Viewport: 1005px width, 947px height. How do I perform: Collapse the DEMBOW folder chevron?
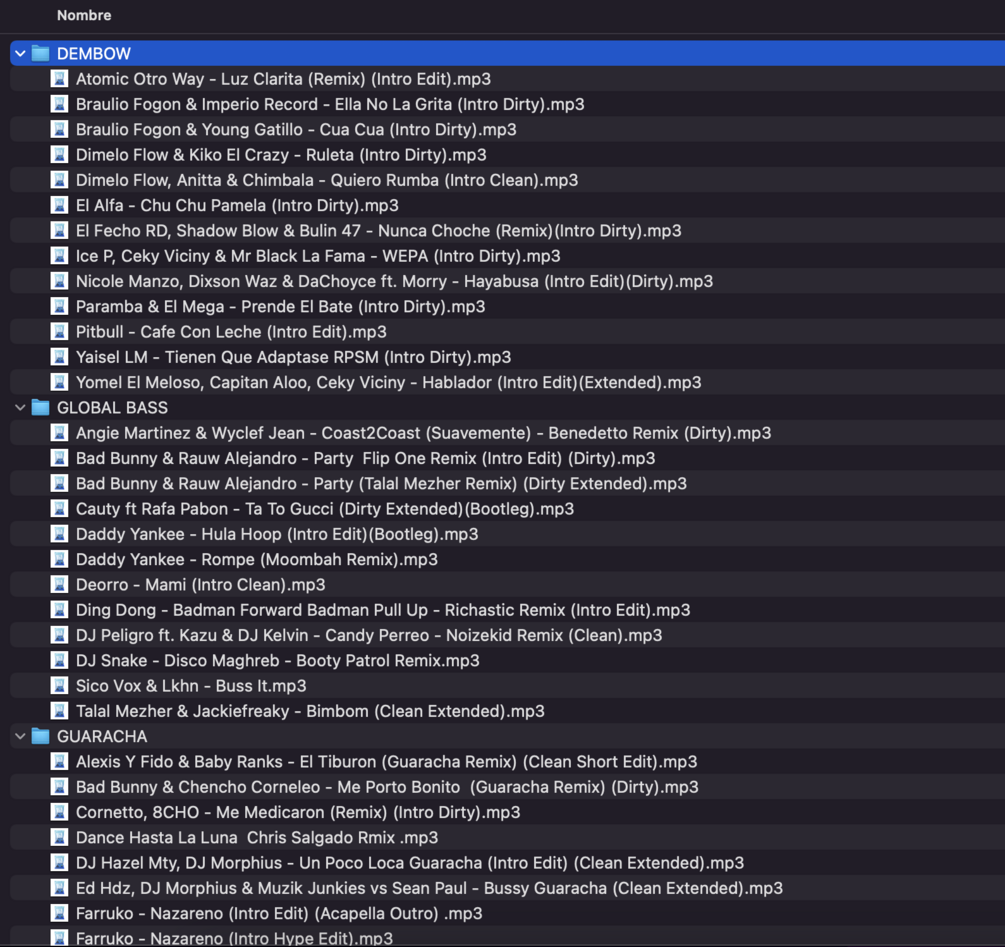click(20, 53)
